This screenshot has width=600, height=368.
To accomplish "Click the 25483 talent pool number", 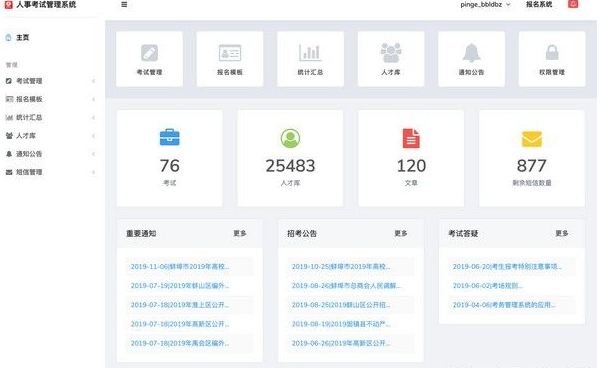I will tap(290, 166).
